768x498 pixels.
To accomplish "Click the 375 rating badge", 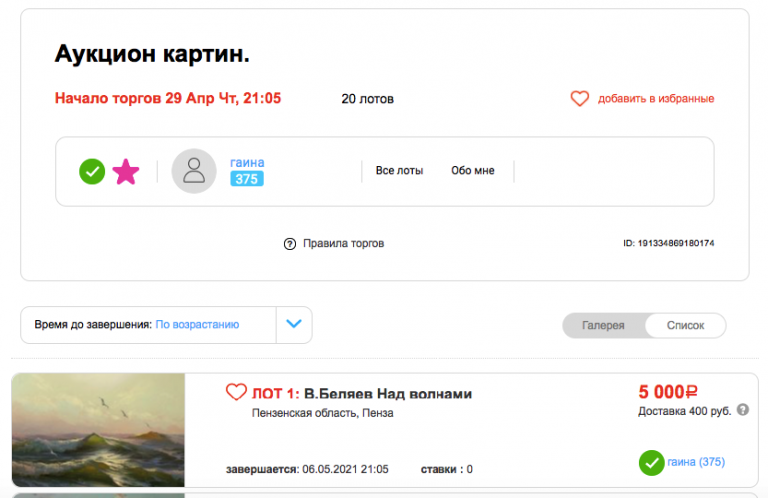I will (246, 179).
